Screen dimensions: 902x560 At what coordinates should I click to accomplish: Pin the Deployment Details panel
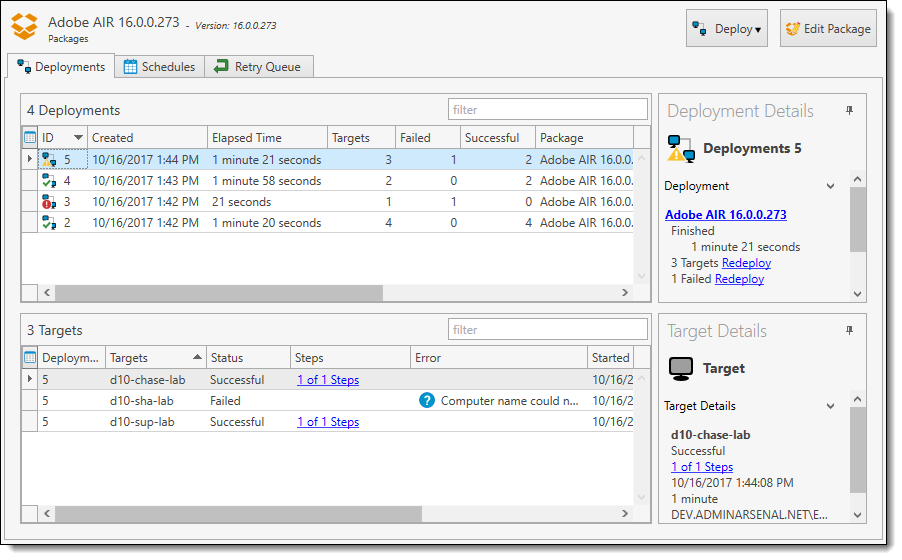(849, 110)
